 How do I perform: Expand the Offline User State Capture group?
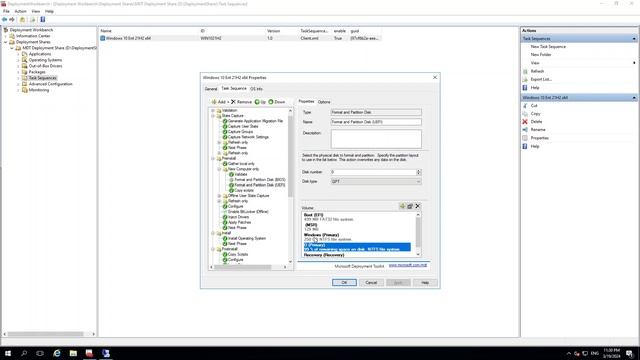(x=219, y=196)
